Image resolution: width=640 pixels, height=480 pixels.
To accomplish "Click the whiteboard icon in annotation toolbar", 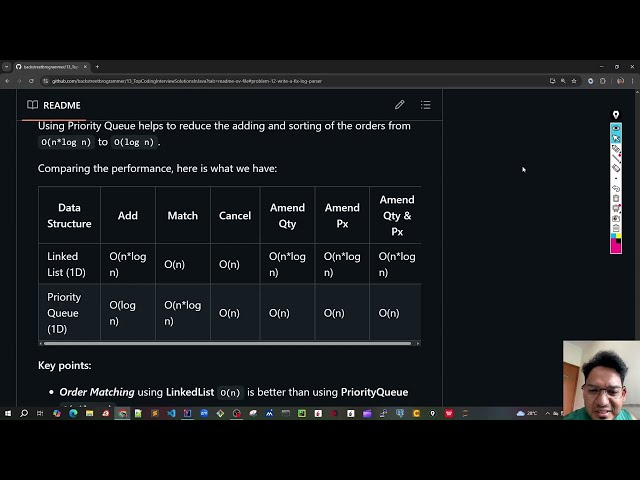I will coord(616,209).
